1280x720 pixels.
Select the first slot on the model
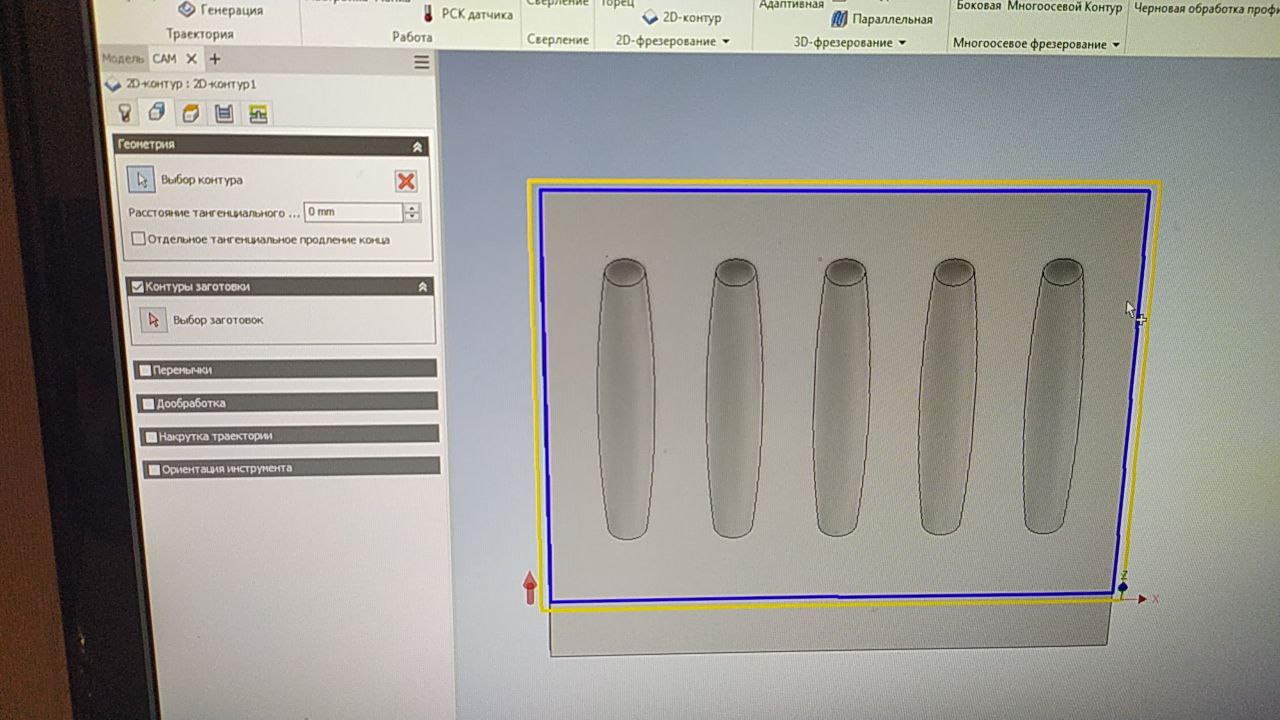pos(625,398)
